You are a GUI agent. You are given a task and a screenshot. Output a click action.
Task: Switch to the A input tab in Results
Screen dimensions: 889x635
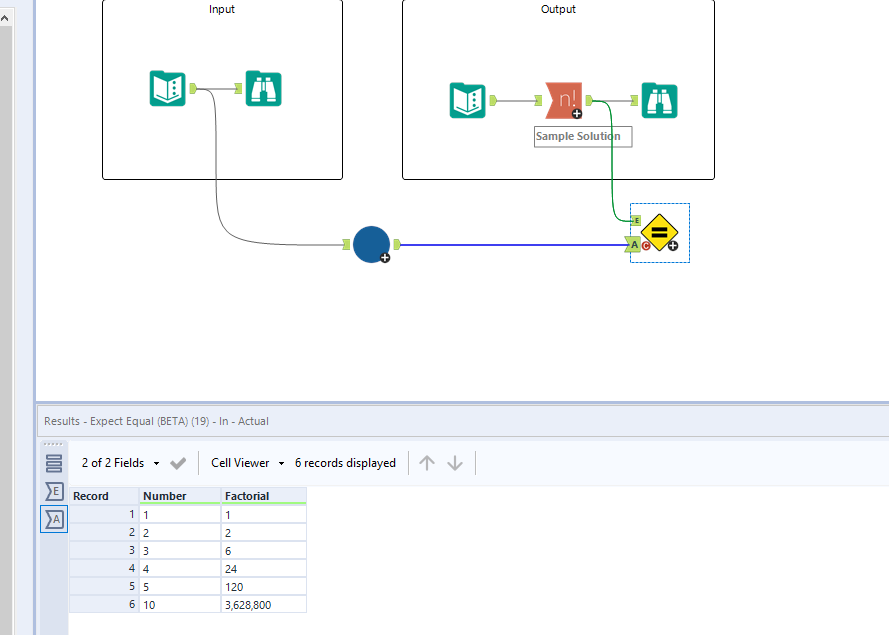[x=54, y=519]
